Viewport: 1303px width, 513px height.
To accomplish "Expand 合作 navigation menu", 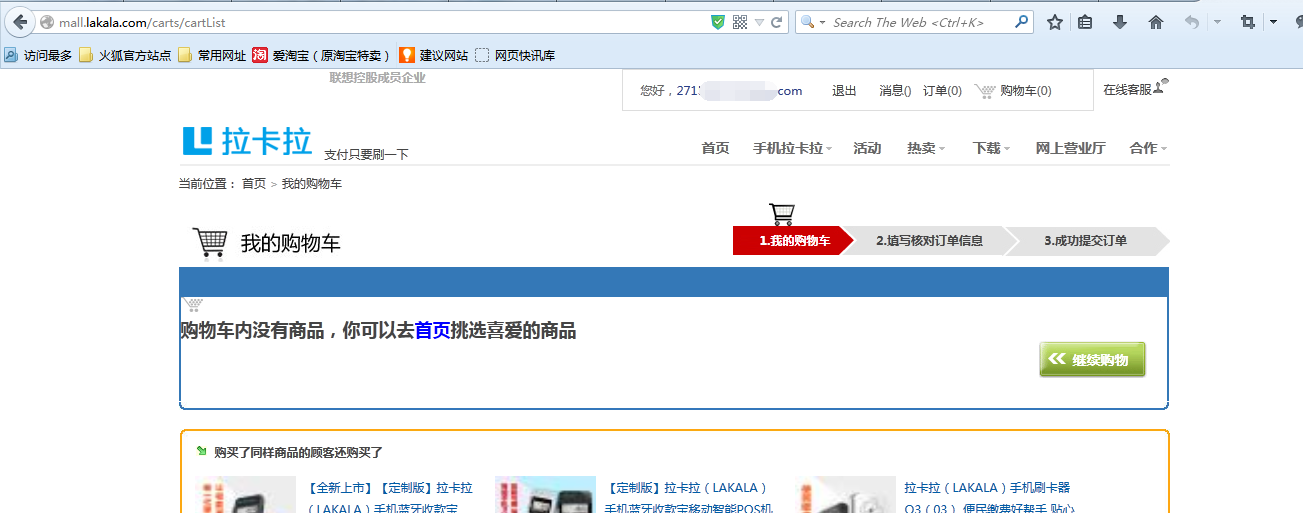I will tap(1148, 148).
